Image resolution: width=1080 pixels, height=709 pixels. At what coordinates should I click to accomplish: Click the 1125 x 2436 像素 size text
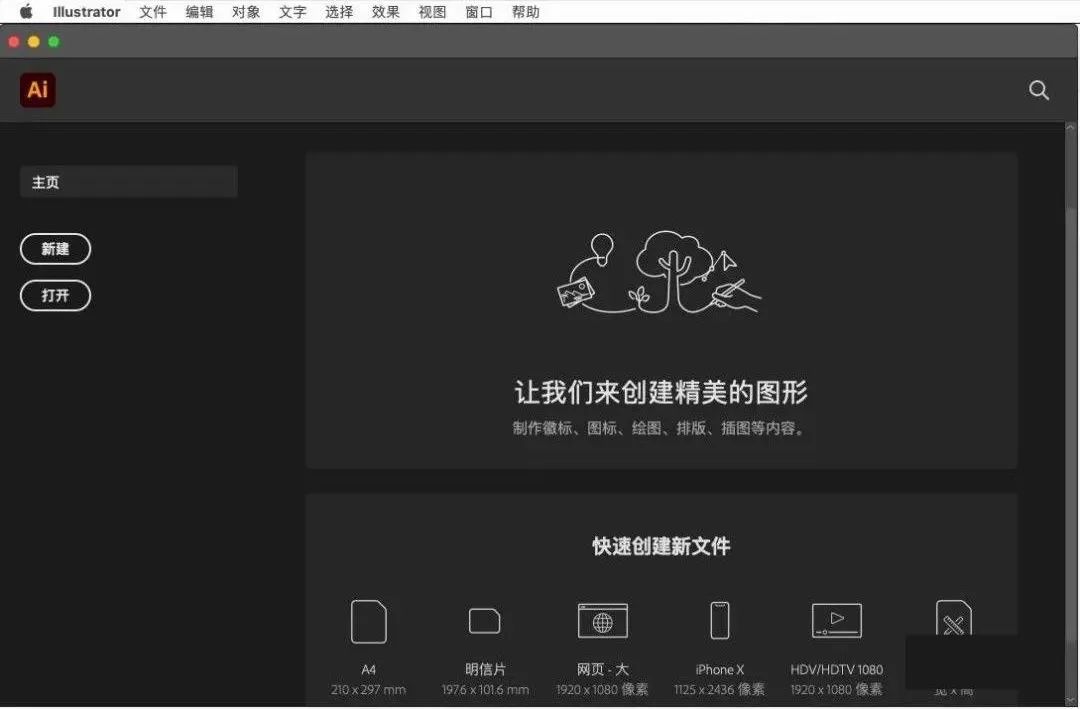pos(720,689)
